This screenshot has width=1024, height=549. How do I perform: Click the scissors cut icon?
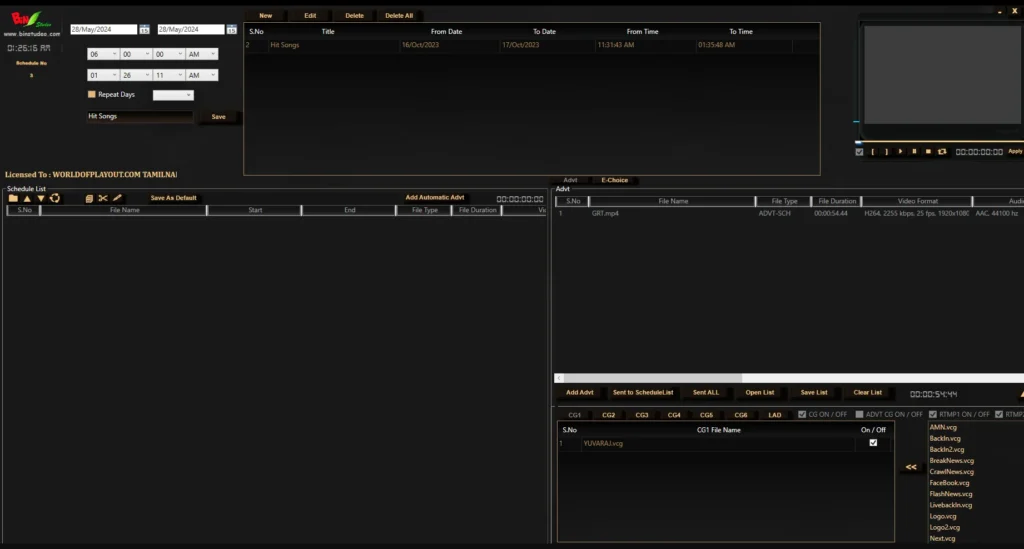coord(103,198)
